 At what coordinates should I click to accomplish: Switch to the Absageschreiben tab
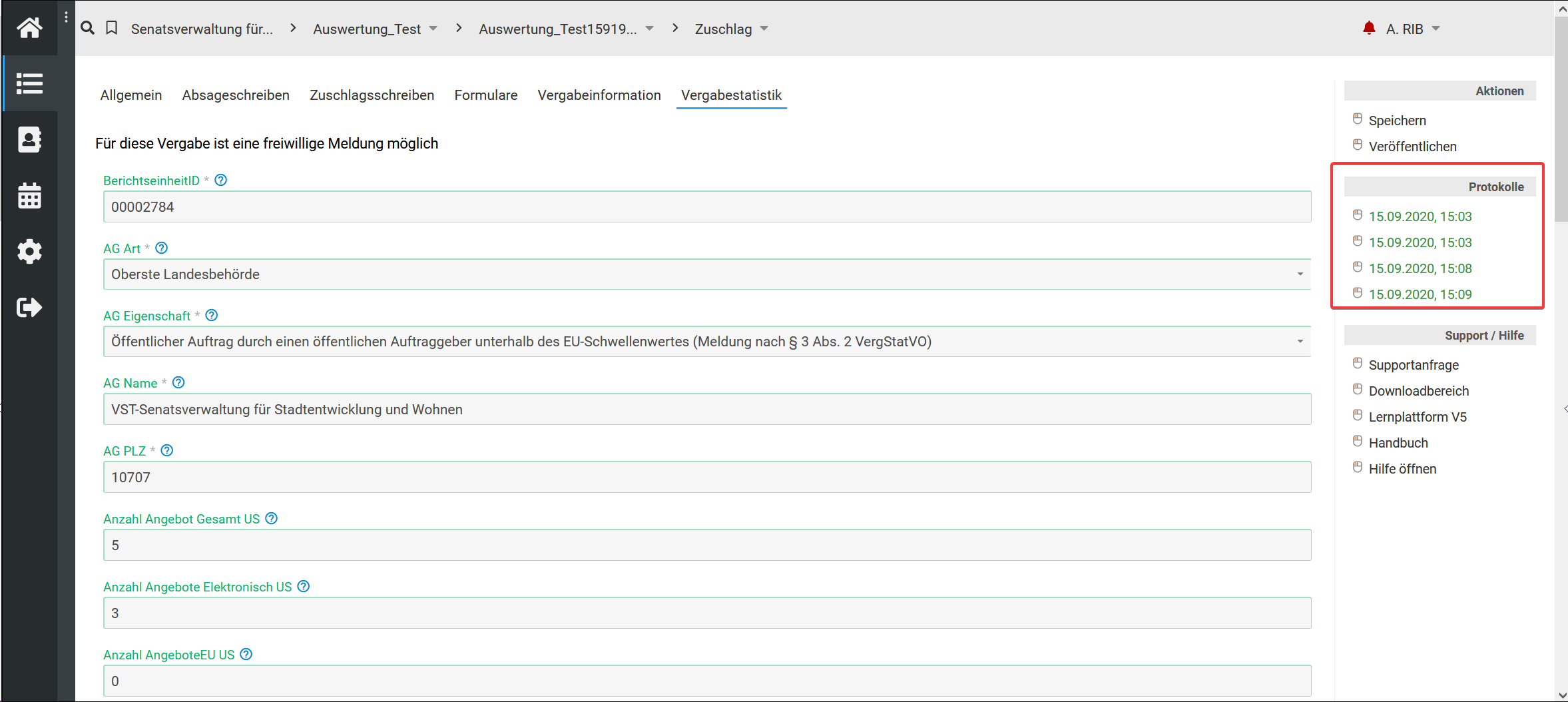tap(236, 95)
